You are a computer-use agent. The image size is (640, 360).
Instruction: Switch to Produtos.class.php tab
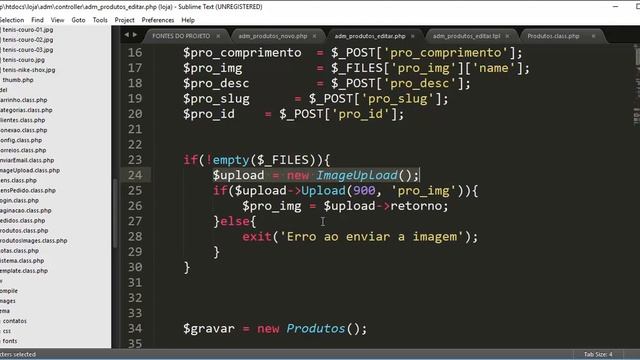[x=553, y=36]
